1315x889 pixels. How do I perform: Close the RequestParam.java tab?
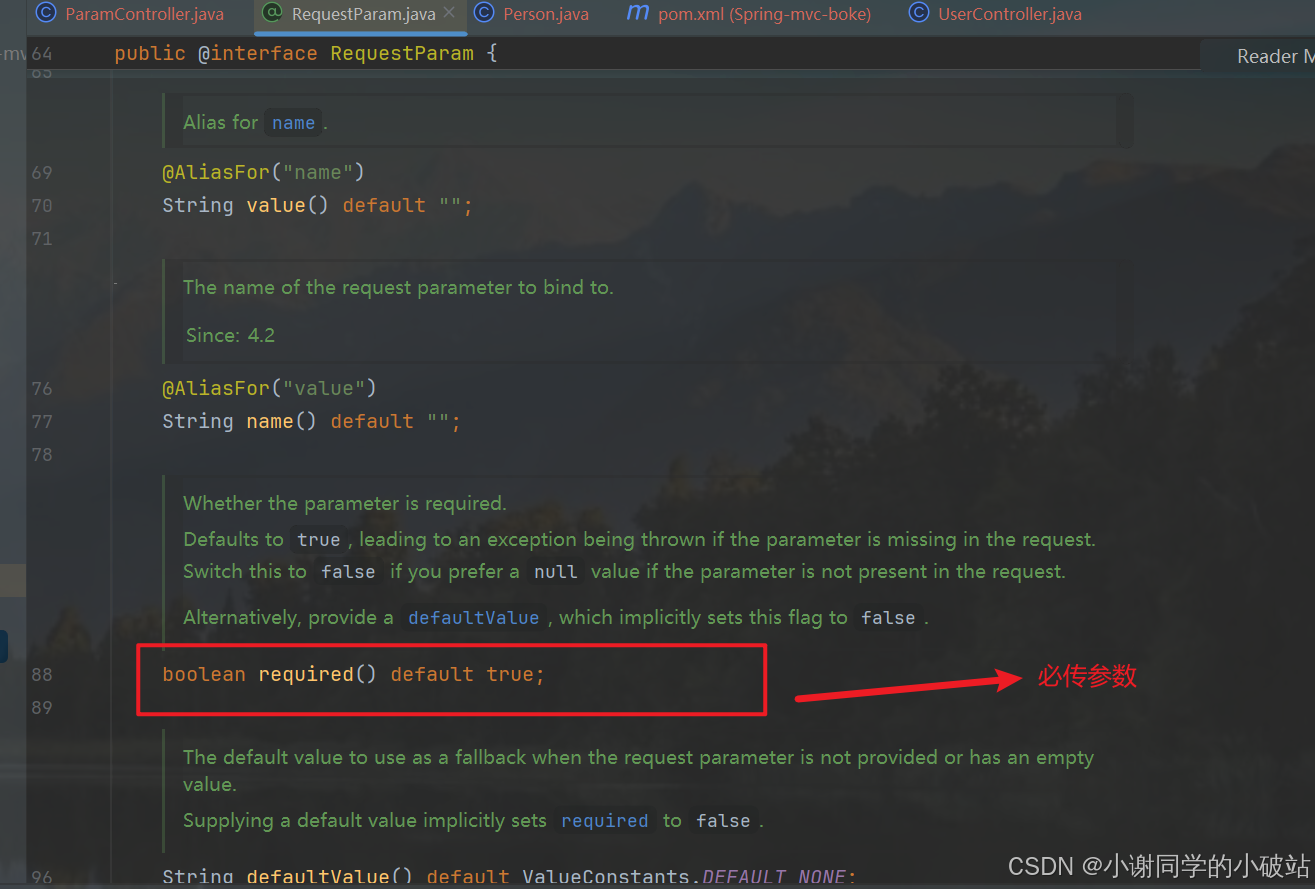449,14
